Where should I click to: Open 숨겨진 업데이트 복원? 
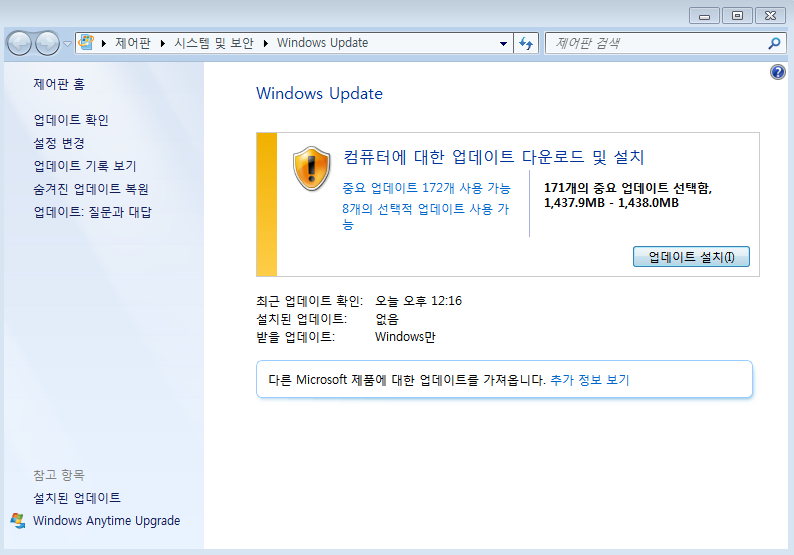click(x=91, y=189)
